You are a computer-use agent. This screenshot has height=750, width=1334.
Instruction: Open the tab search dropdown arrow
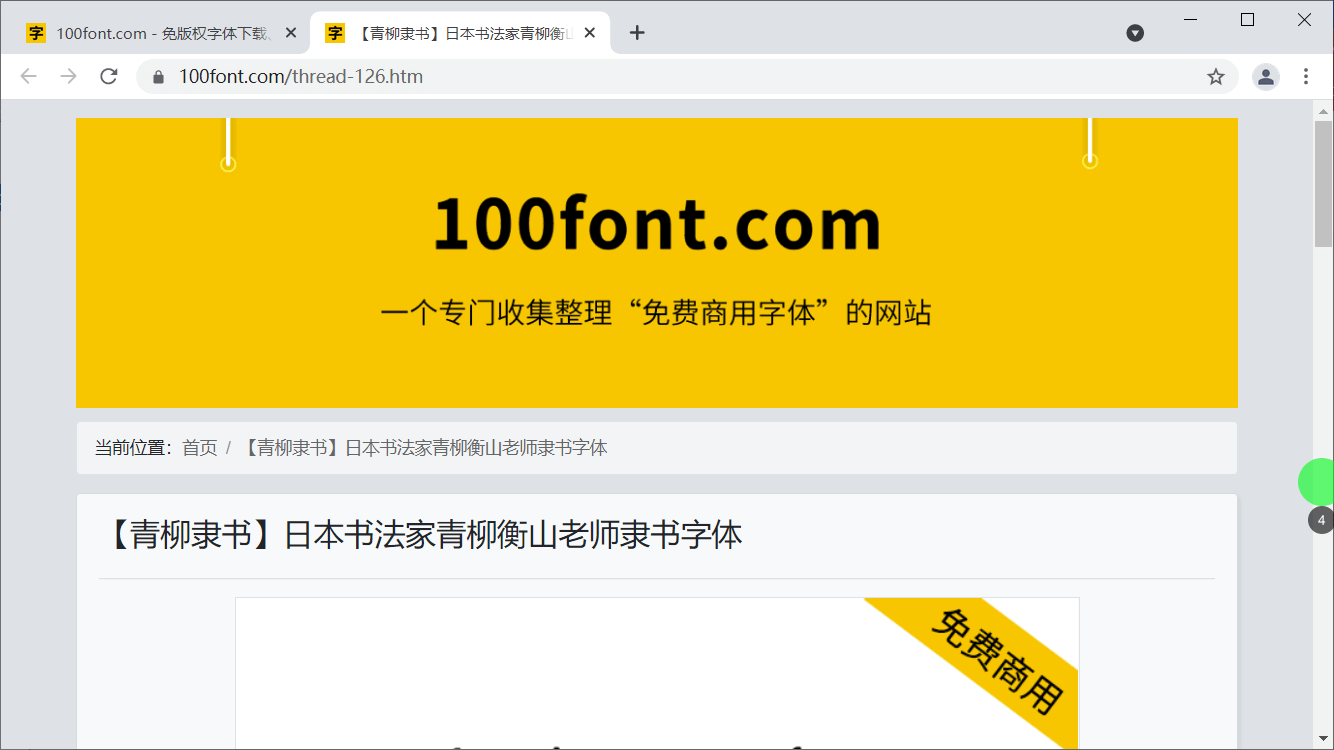[x=1135, y=33]
